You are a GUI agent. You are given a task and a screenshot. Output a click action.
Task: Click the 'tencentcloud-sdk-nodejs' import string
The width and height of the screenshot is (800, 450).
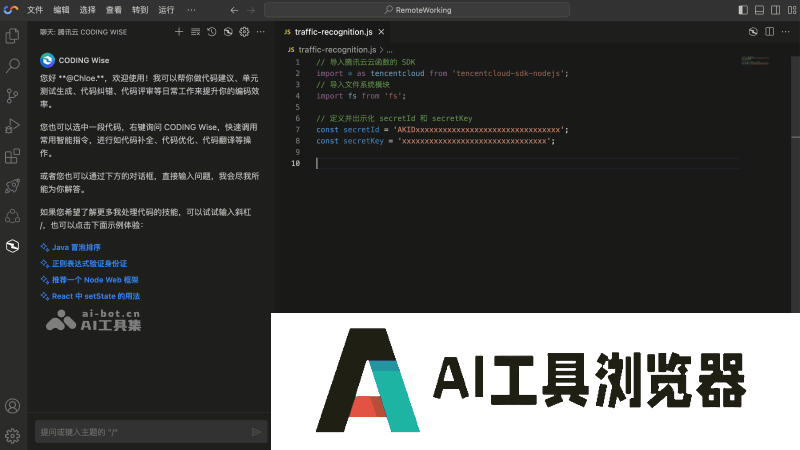point(508,73)
